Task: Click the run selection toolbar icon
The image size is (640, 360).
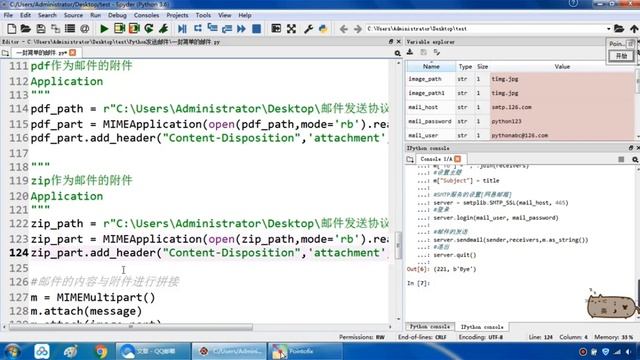Action: [164, 29]
